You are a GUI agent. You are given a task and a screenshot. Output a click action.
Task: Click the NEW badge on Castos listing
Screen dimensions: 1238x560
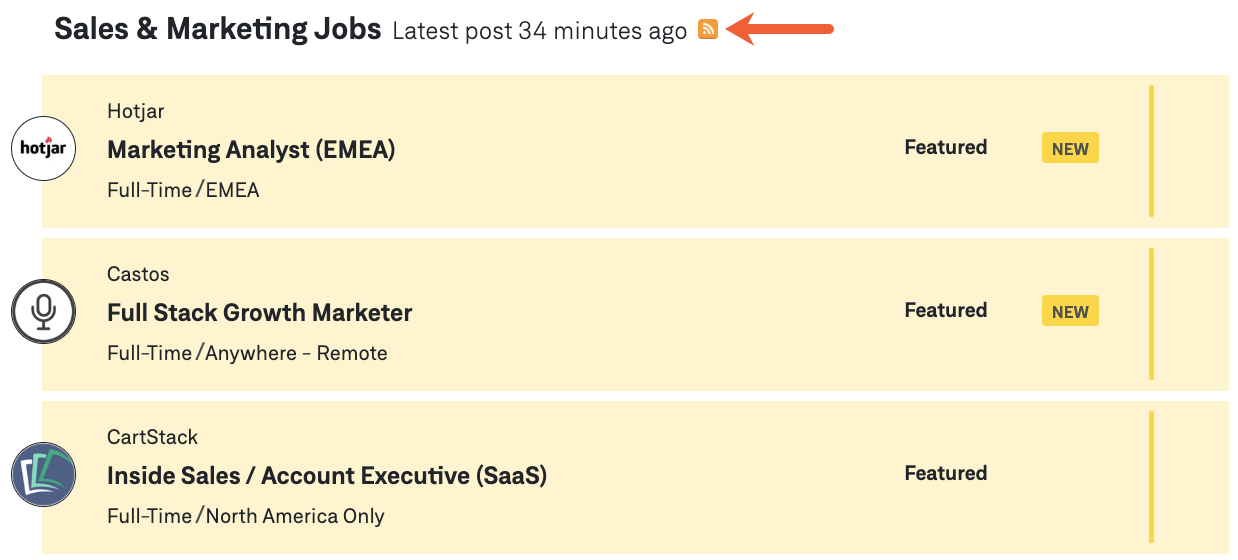(x=1070, y=312)
